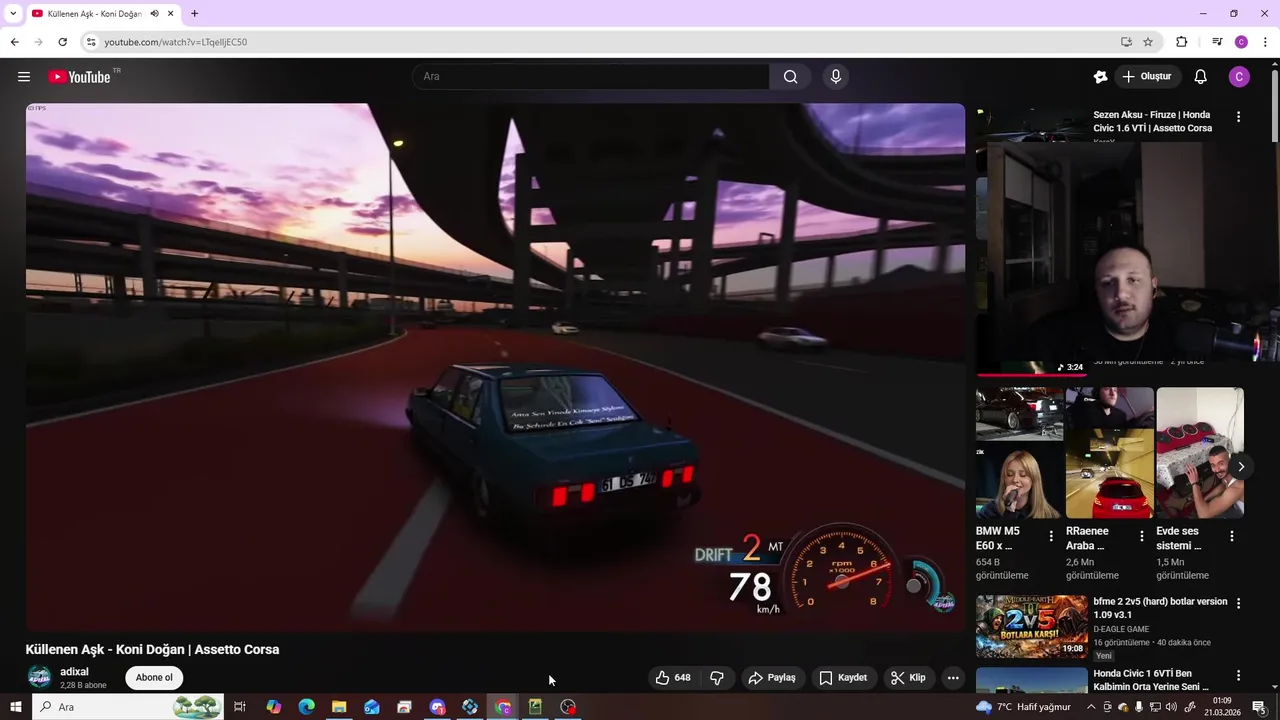The image size is (1280, 720).
Task: Open adixal channel avatar
Action: coord(39,677)
